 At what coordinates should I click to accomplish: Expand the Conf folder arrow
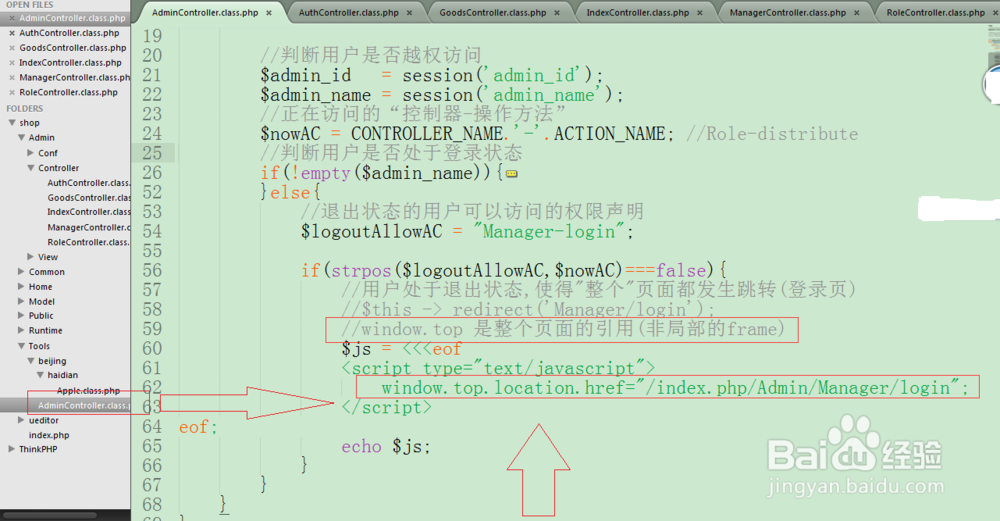31,152
